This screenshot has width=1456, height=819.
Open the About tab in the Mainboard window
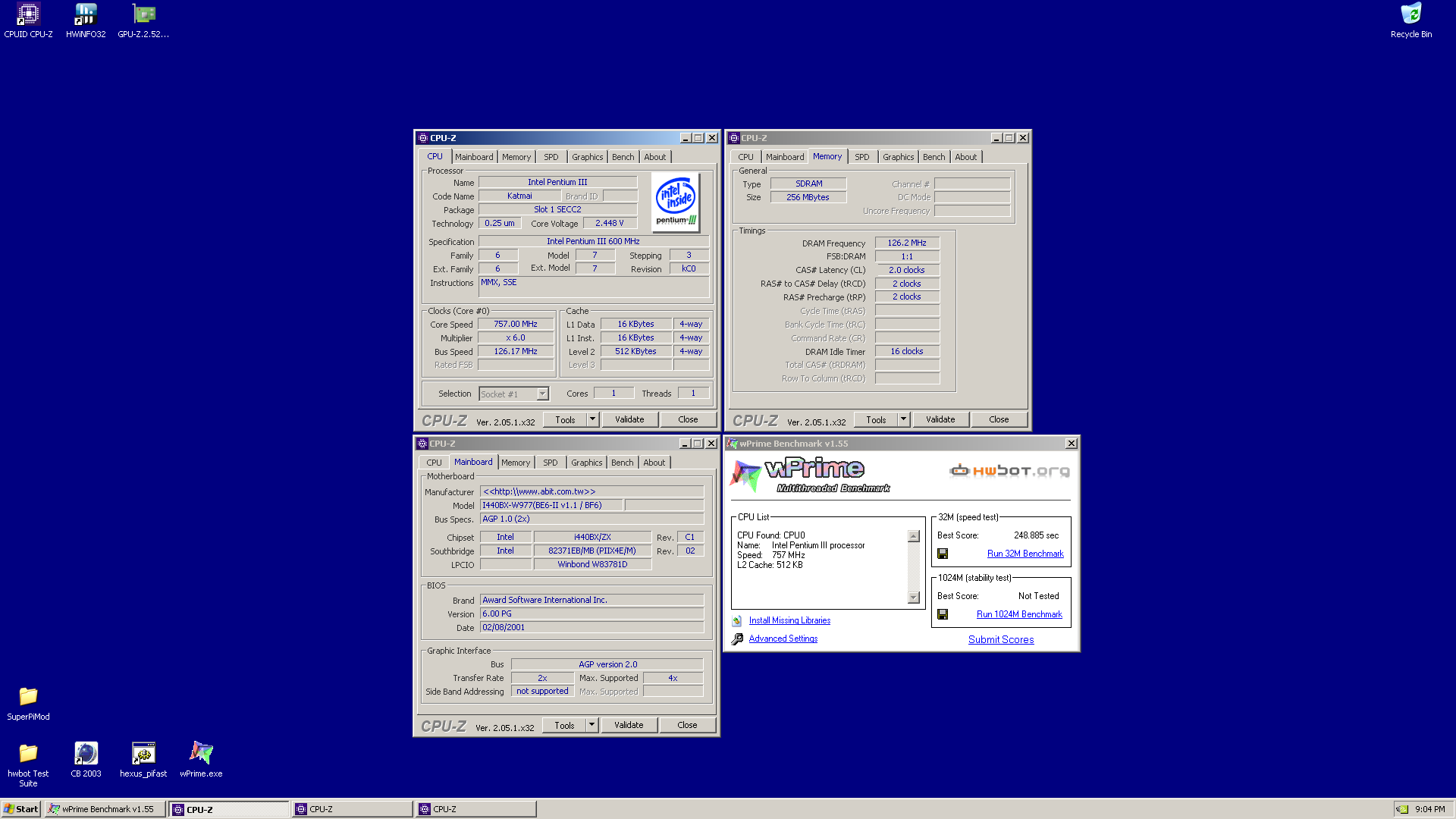pyautogui.click(x=654, y=463)
